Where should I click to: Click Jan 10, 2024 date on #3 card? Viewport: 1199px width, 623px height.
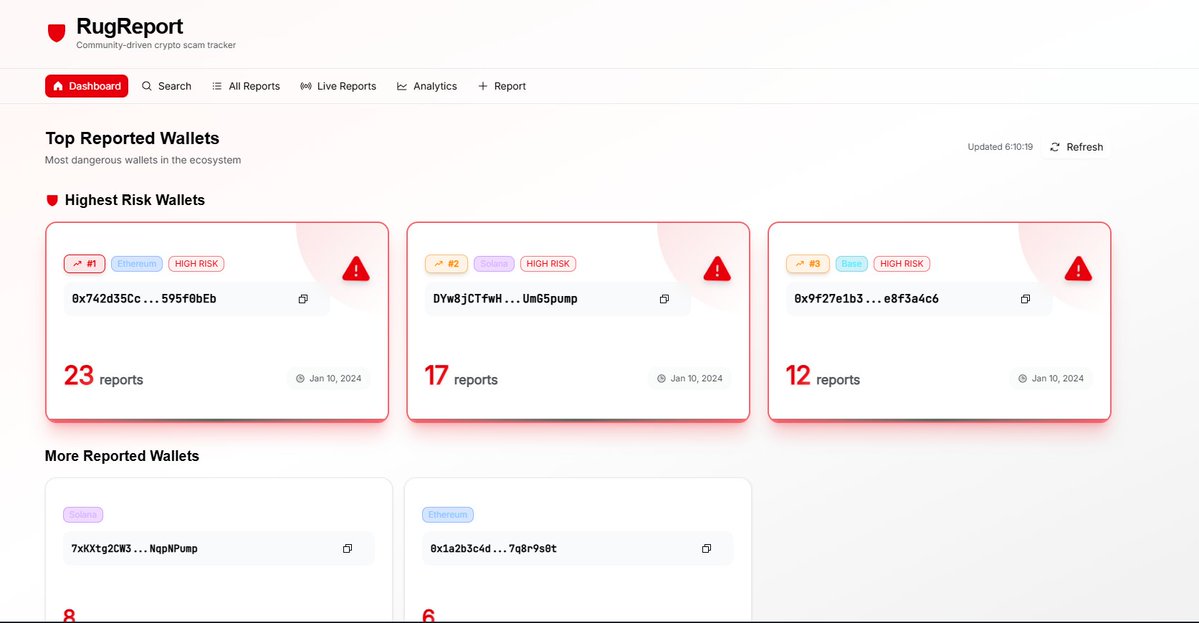1051,378
